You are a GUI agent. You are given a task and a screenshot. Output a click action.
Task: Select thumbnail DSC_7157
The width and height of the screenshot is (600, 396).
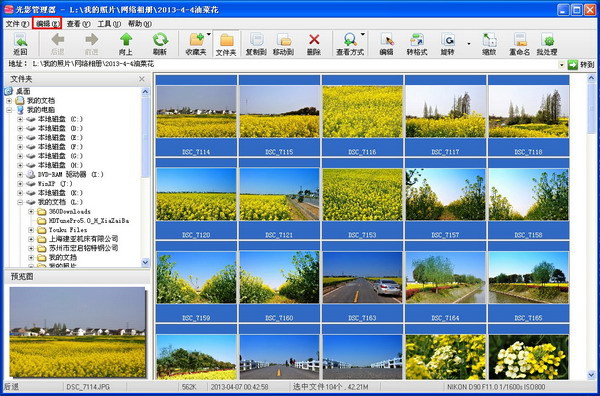point(445,199)
